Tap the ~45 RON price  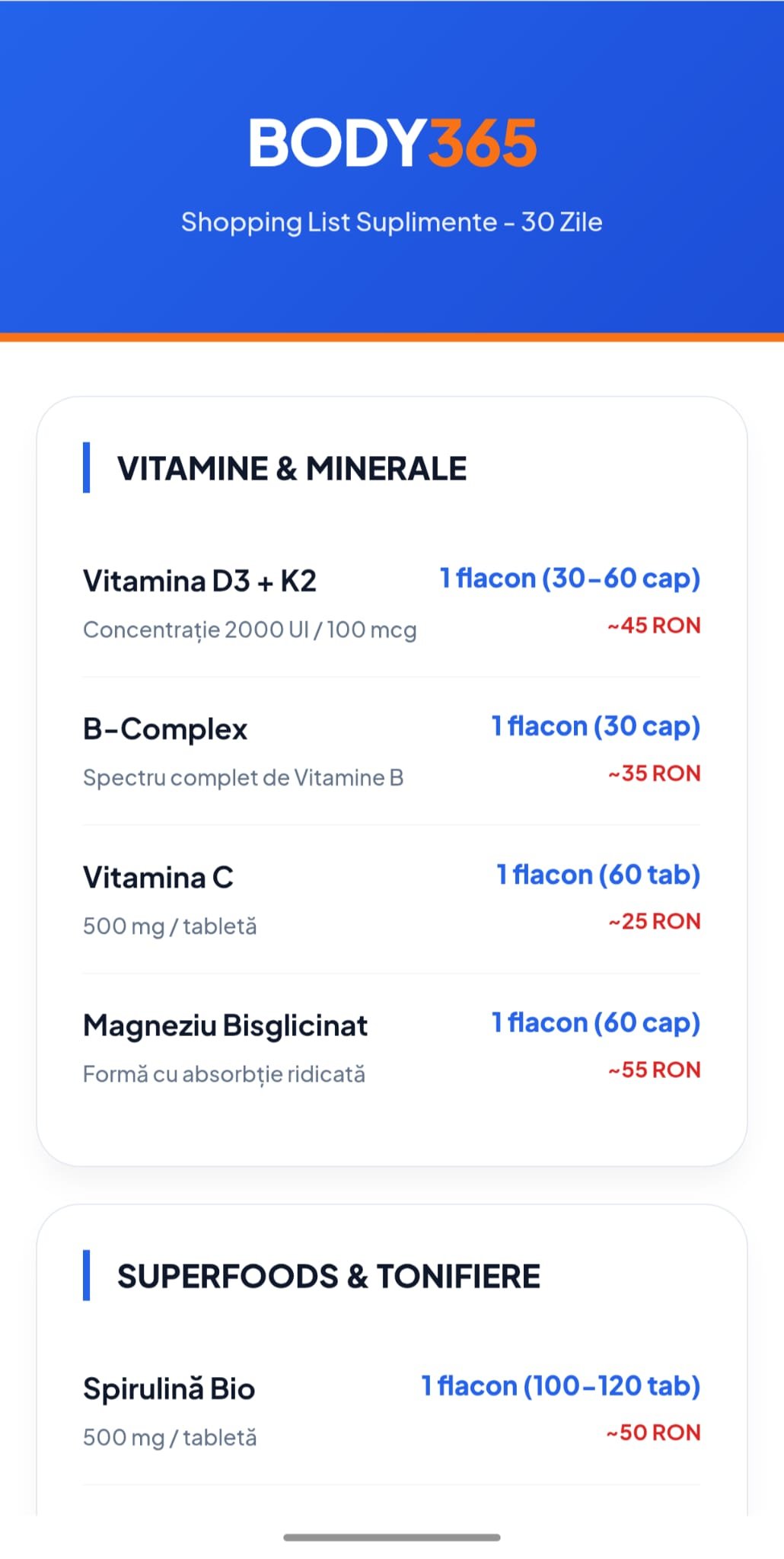(653, 626)
